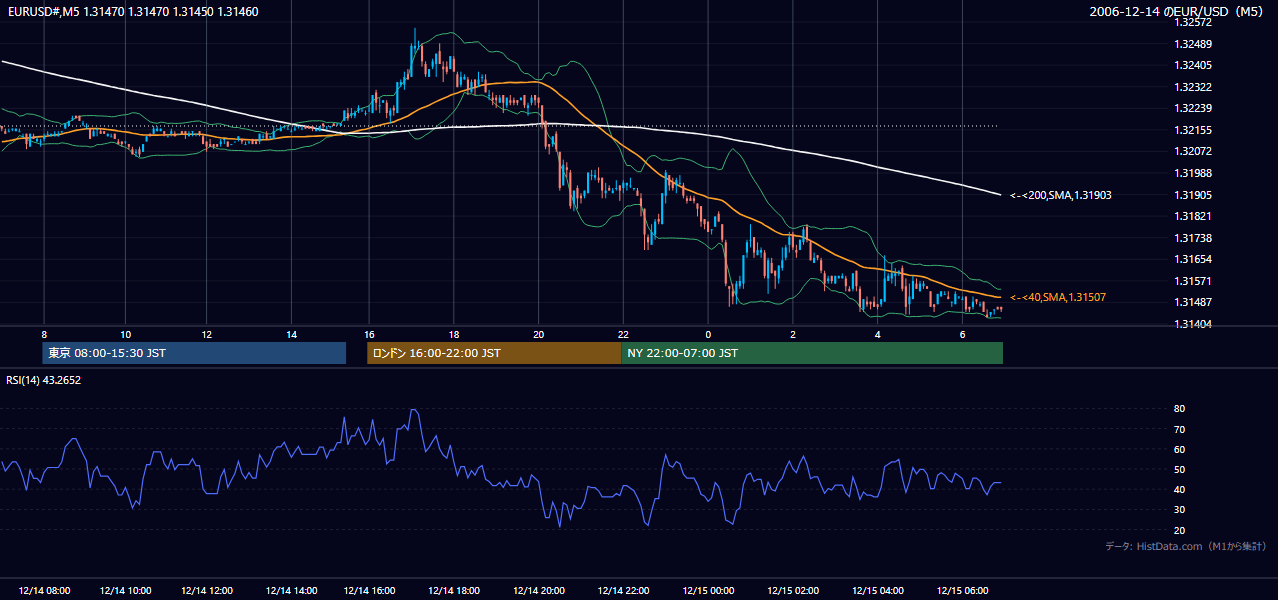Click price level 1.31571 on the axis

[x=1193, y=281]
